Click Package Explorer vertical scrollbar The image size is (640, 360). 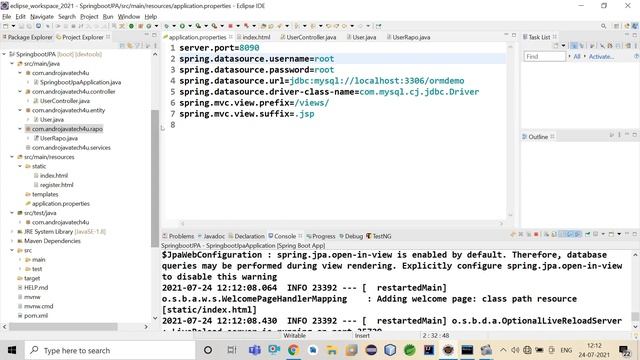click(155, 178)
